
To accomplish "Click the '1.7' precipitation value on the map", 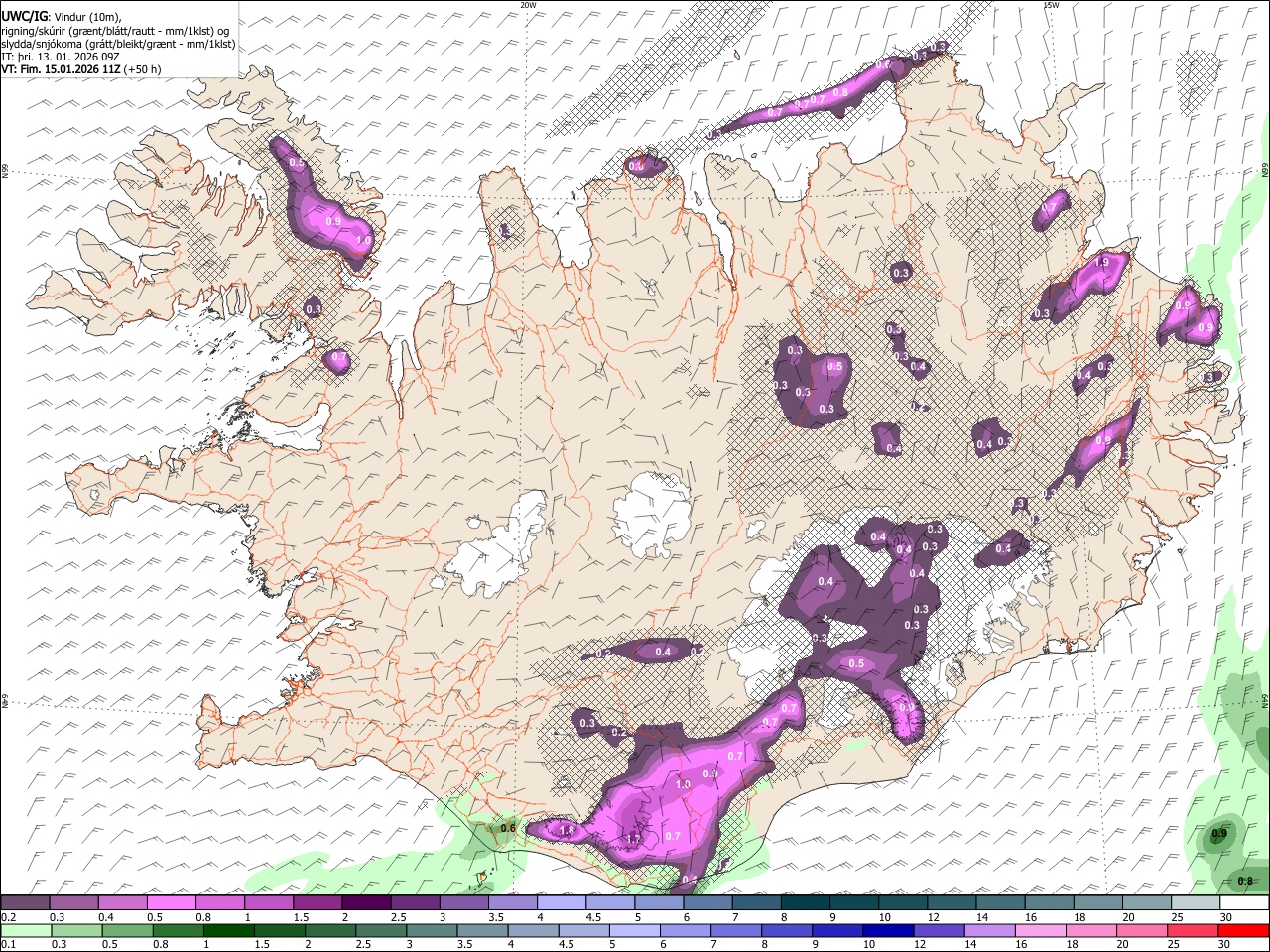I will point(633,839).
